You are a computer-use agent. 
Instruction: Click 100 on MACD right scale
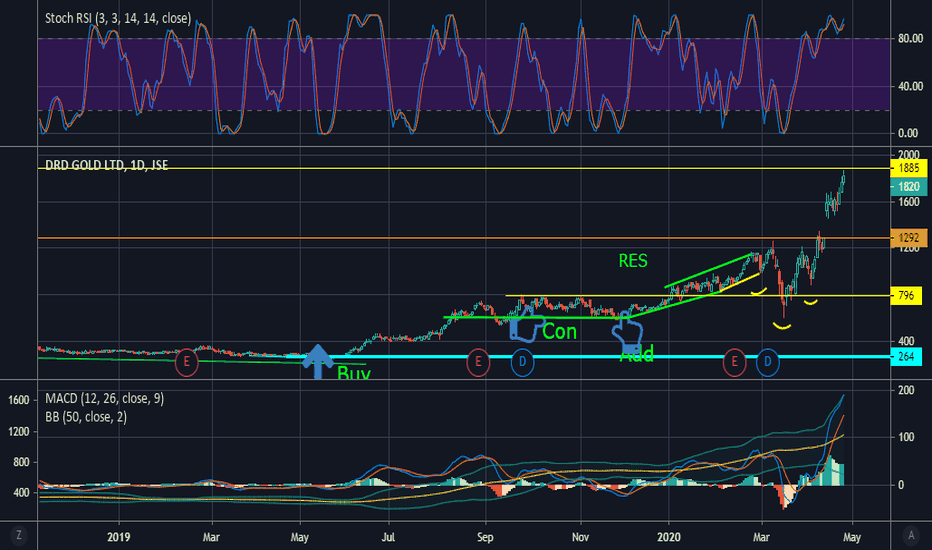point(906,437)
